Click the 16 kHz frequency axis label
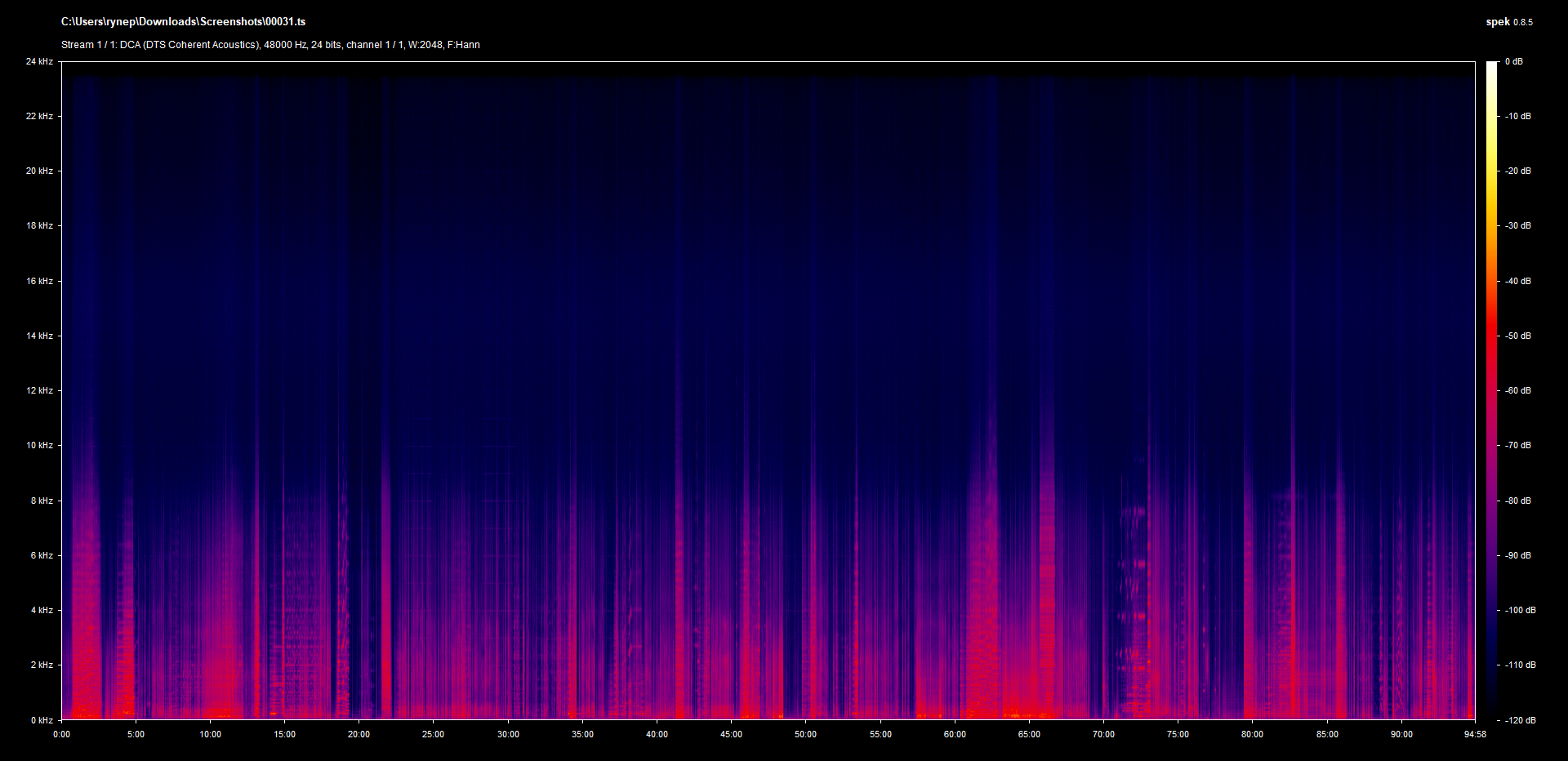 pyautogui.click(x=39, y=281)
